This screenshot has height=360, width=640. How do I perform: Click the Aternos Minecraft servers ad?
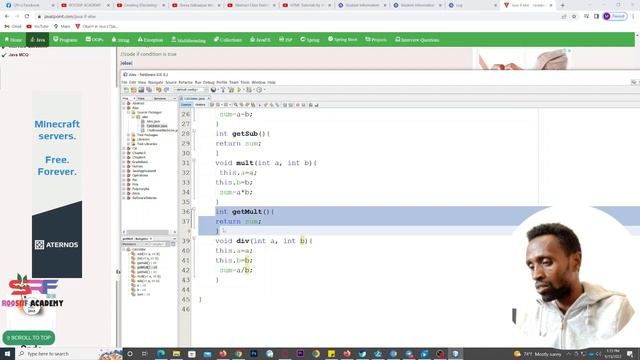click(57, 184)
